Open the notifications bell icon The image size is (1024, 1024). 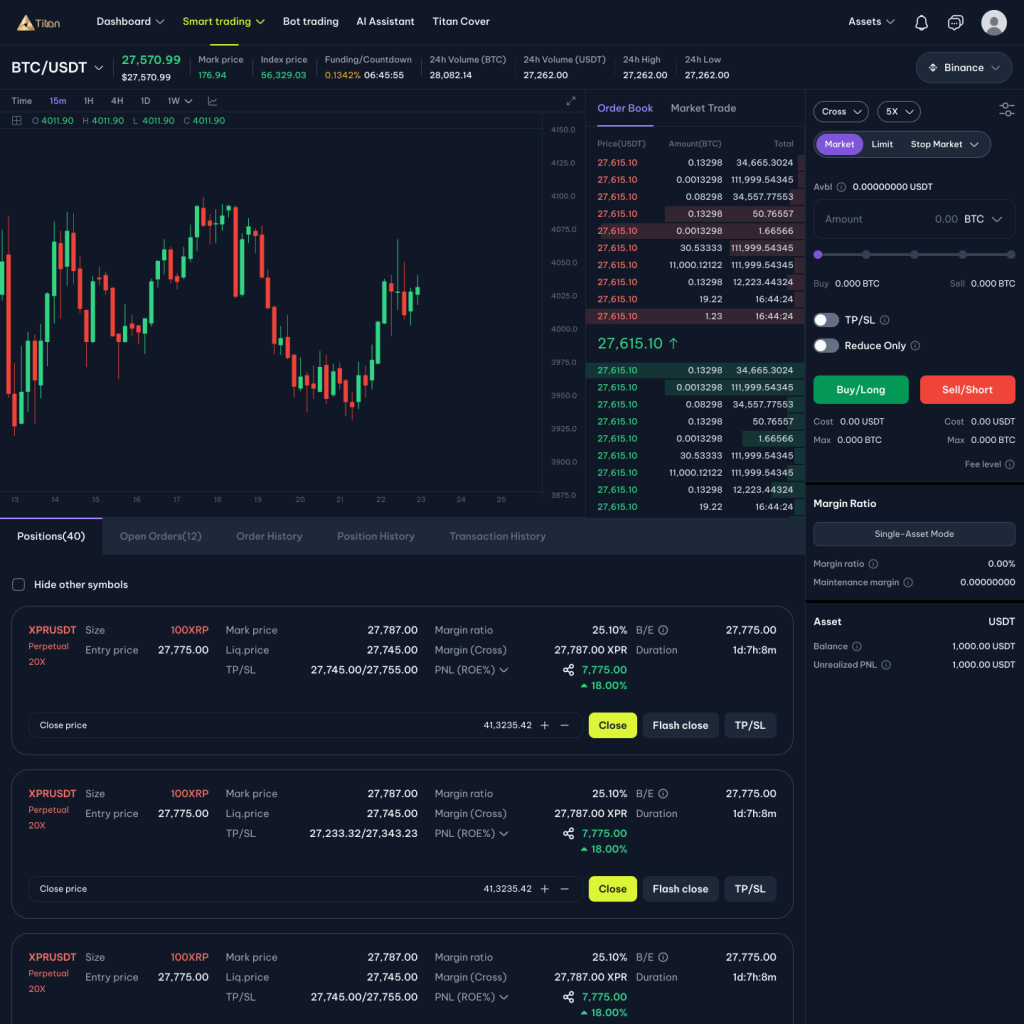pyautogui.click(x=922, y=22)
